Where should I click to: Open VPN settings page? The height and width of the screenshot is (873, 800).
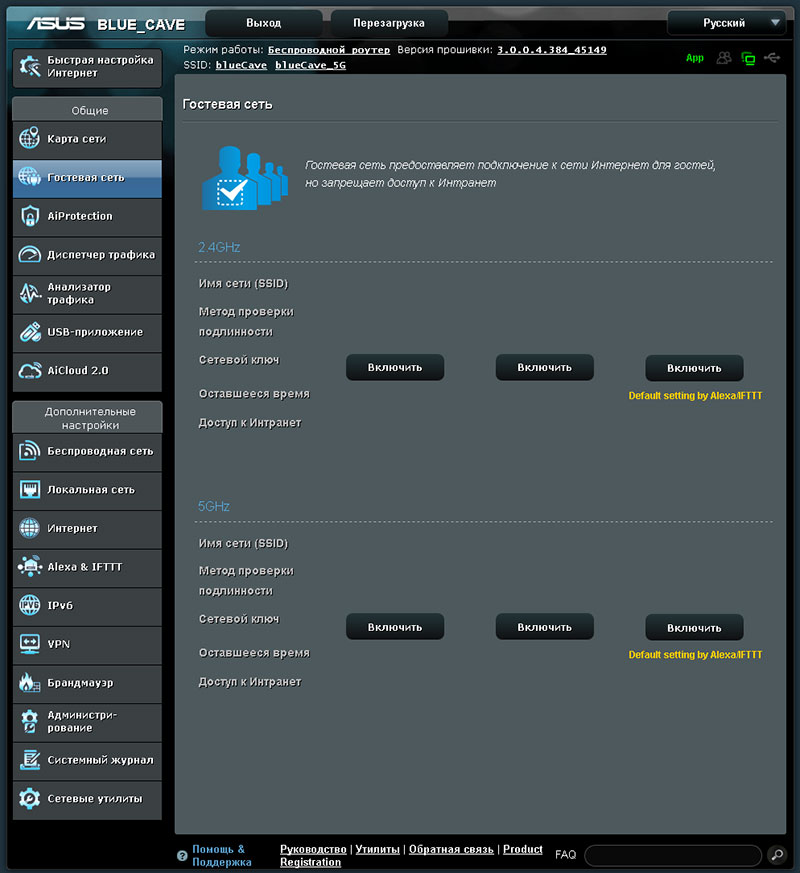(87, 644)
